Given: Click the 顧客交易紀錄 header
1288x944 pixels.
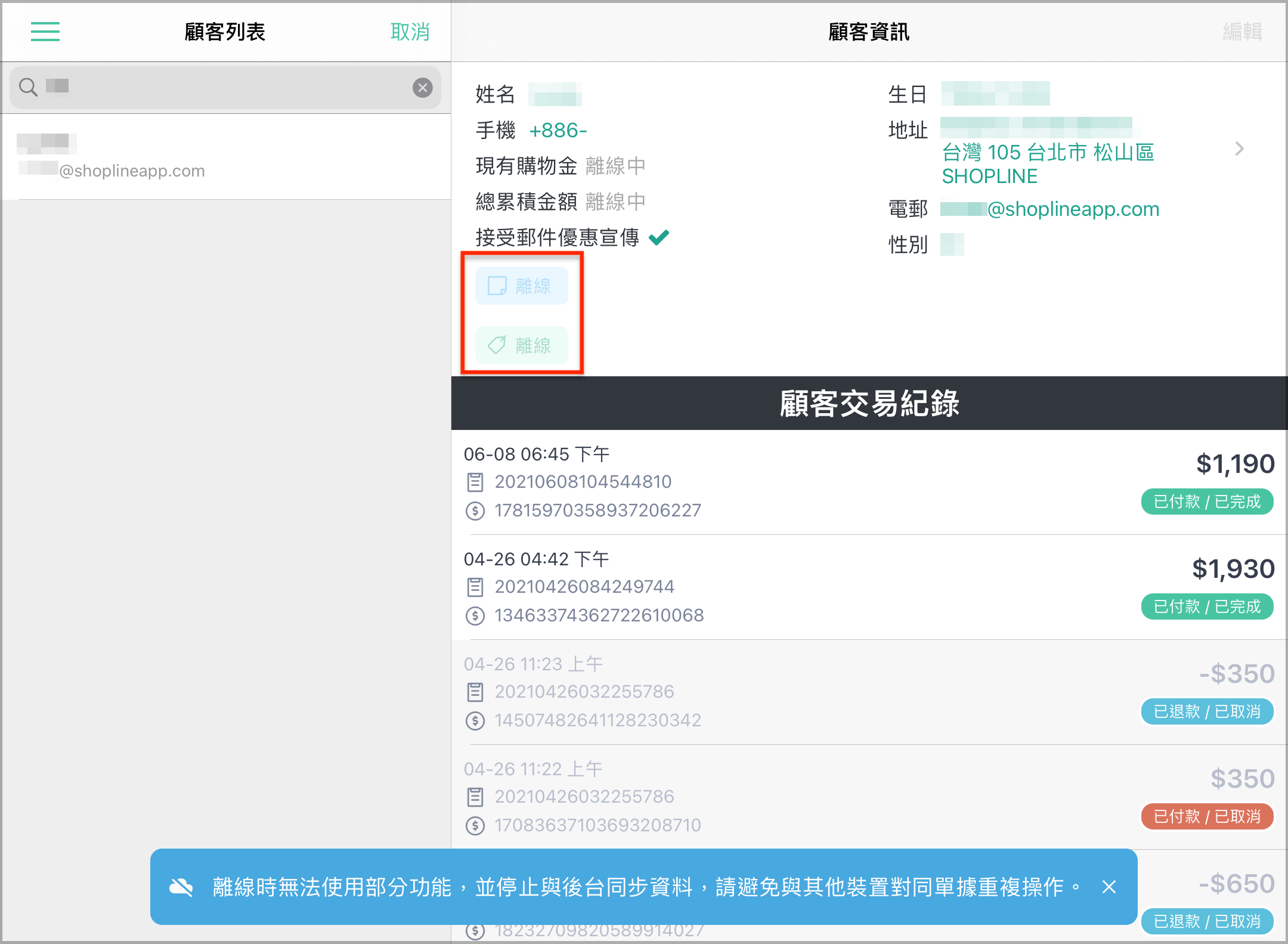Looking at the screenshot, I should (869, 403).
